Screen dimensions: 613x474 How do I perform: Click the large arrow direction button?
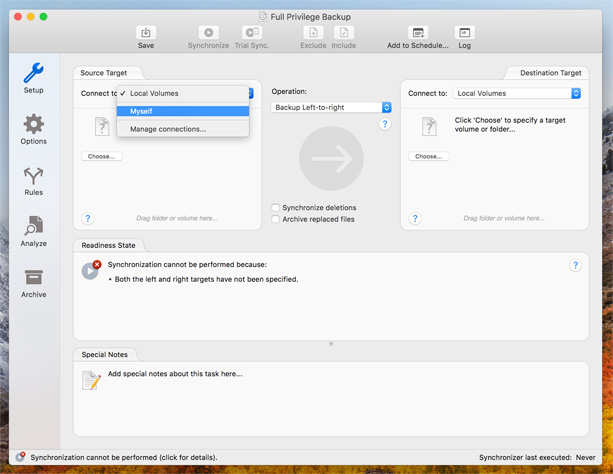click(331, 158)
